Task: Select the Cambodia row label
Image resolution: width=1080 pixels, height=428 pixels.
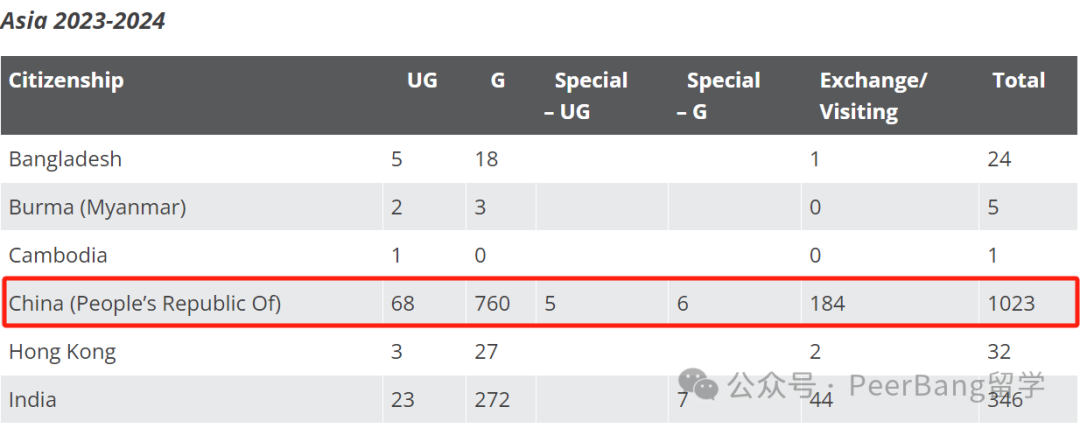Action: [x=58, y=256]
